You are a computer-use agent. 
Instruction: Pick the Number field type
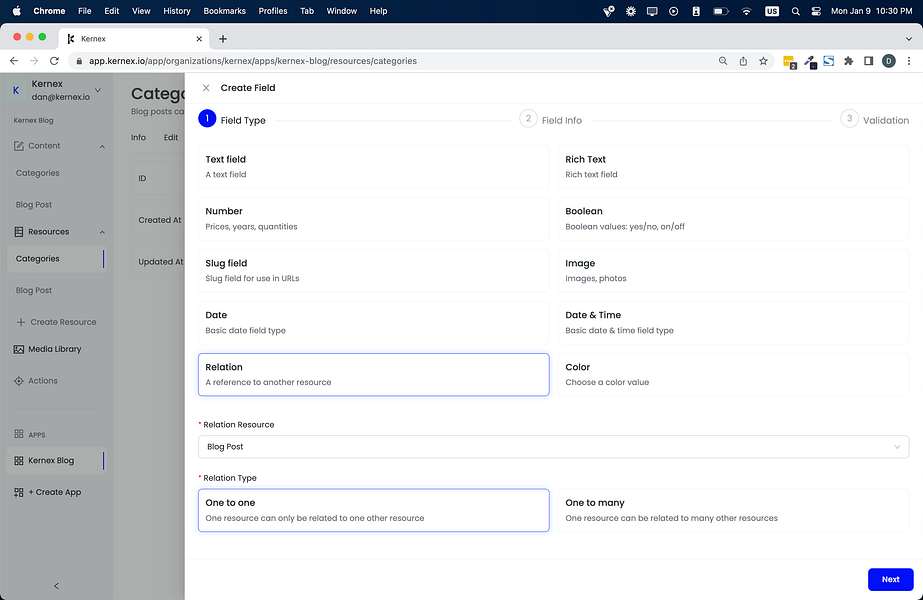coord(373,218)
